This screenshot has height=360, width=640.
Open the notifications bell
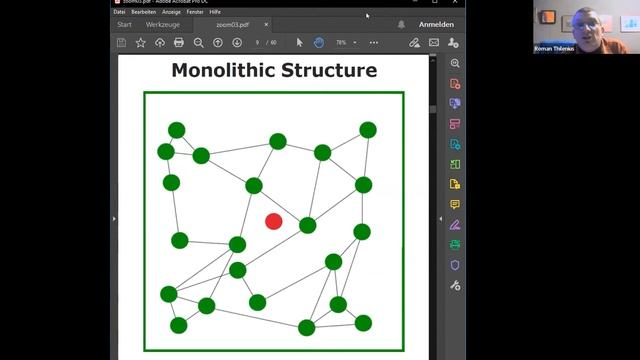click(x=401, y=24)
